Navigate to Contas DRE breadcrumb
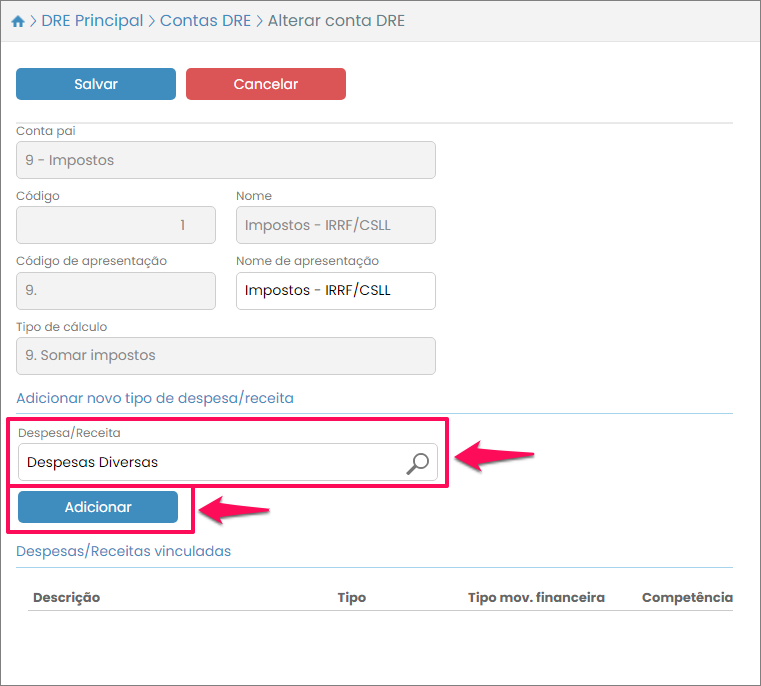761x686 pixels. 205,20
